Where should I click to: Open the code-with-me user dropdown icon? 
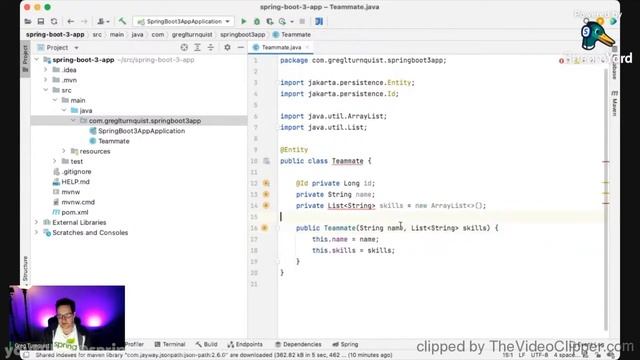coord(103,21)
